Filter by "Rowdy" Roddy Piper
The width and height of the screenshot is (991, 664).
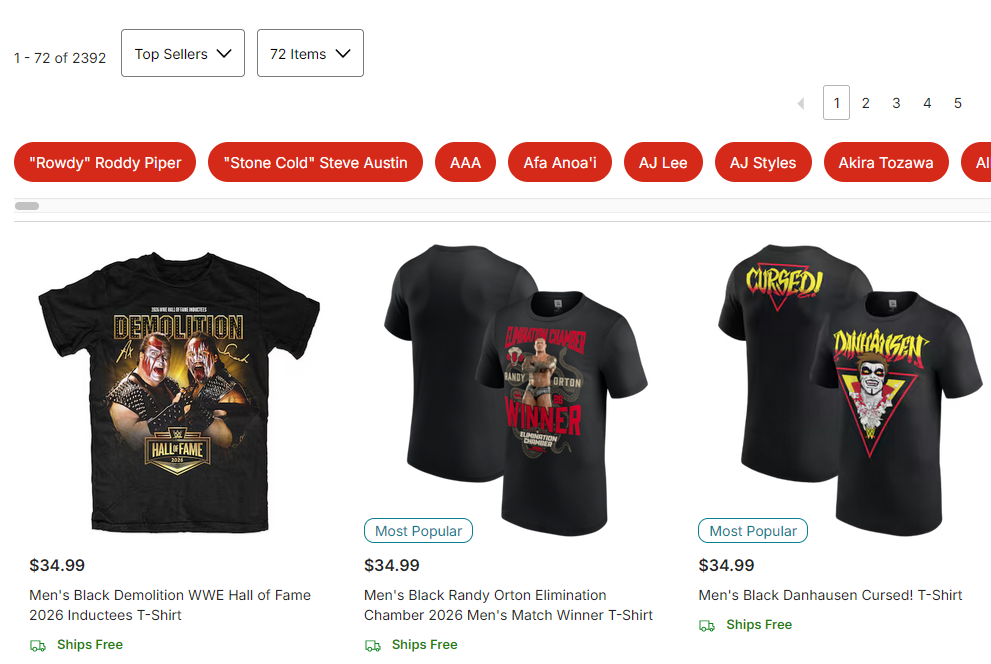105,162
